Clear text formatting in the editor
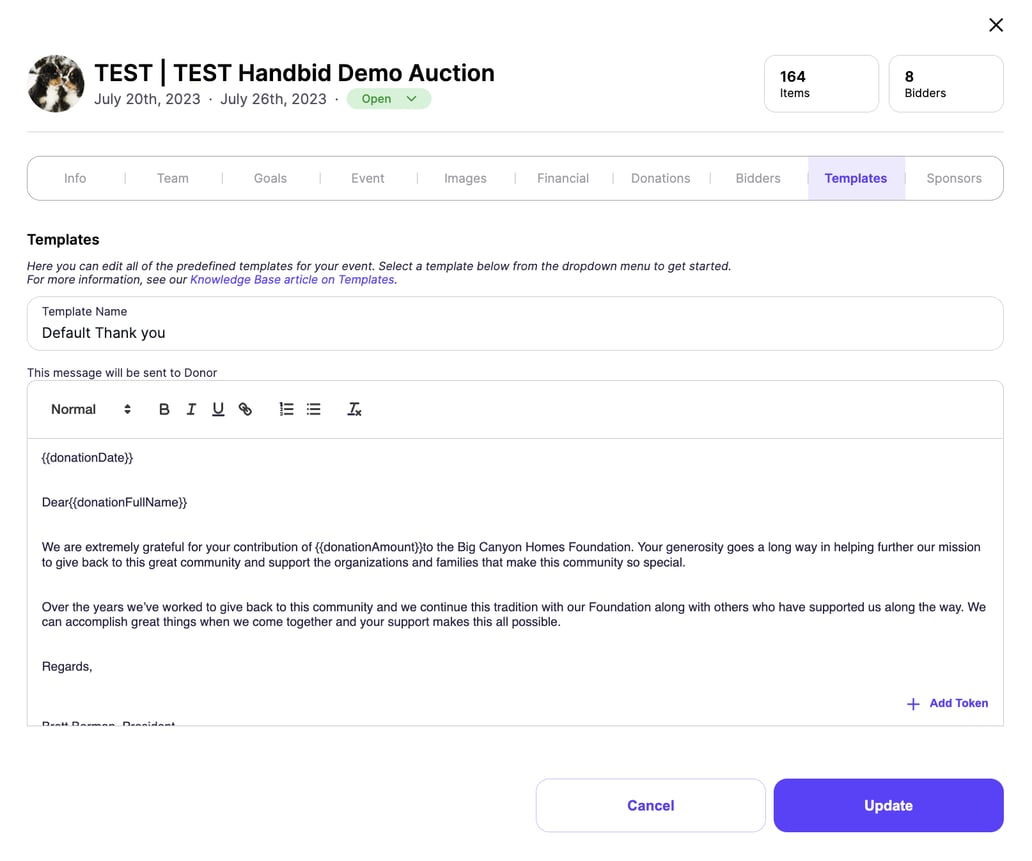Screen dimensions: 1032x861 354,409
